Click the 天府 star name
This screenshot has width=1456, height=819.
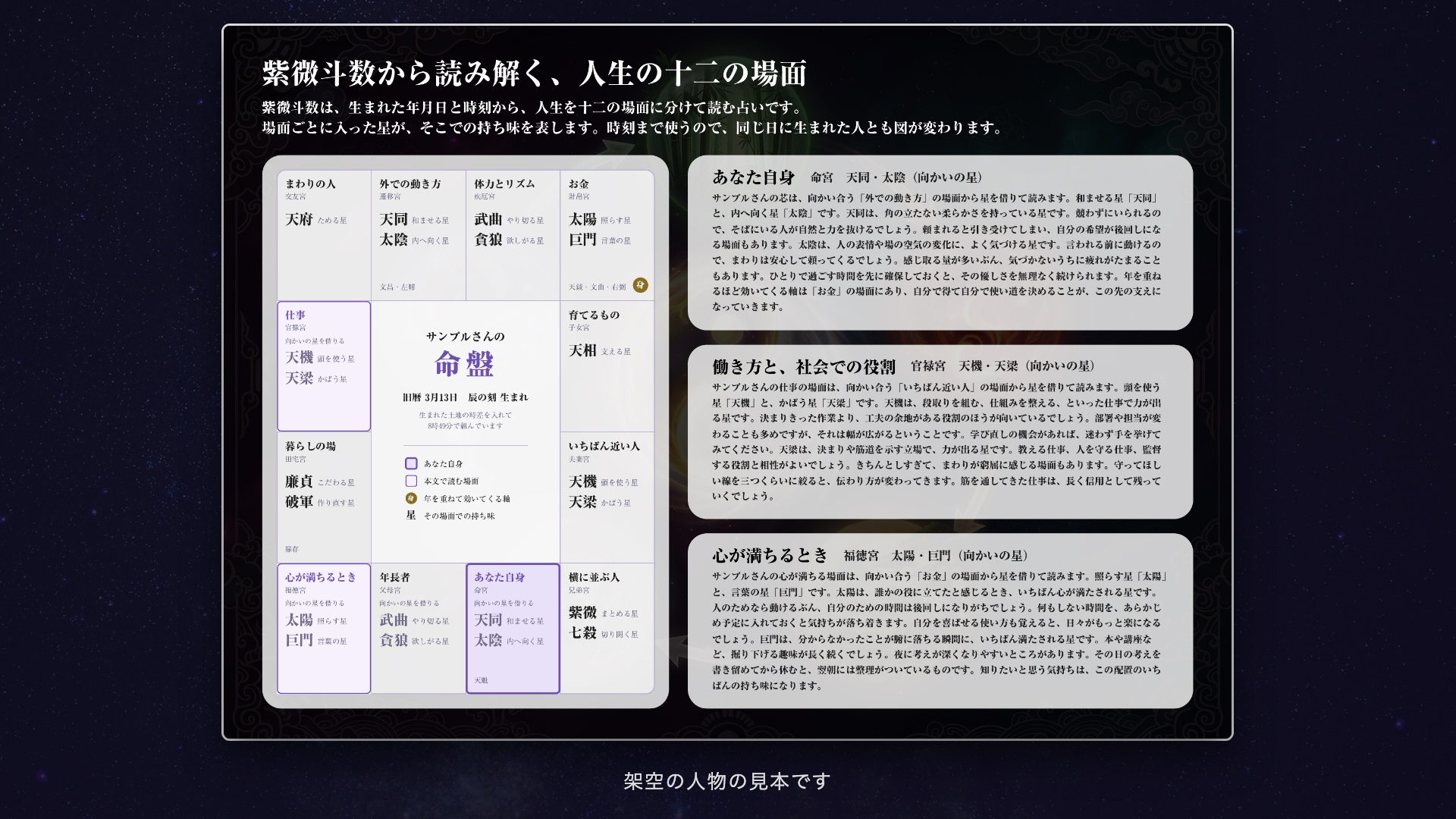(299, 219)
